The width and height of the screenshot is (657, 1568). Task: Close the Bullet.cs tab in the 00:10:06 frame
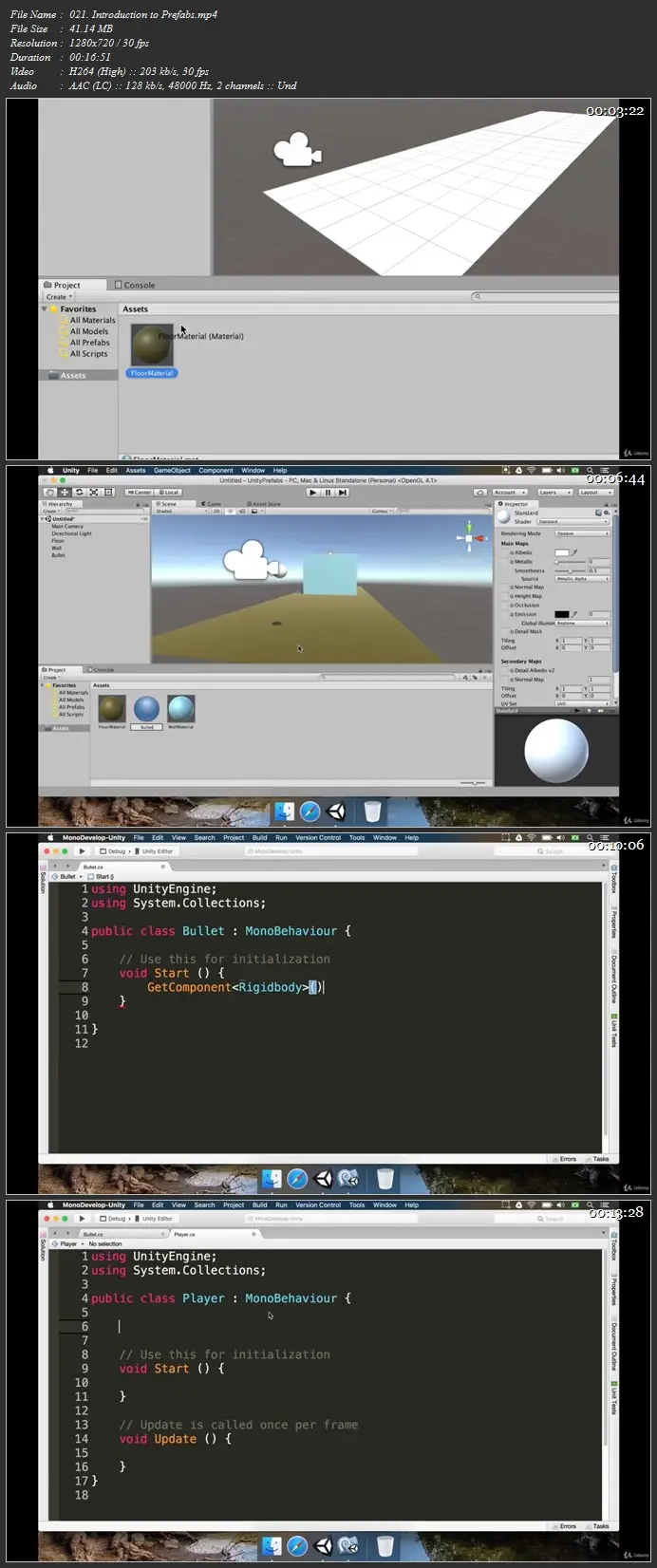click(163, 867)
